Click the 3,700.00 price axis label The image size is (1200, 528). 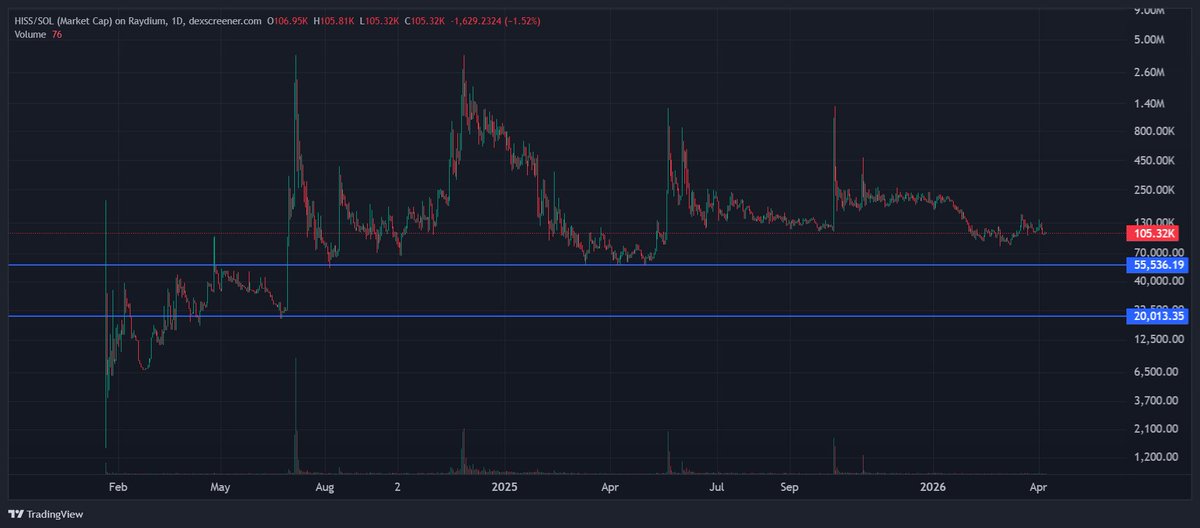(1154, 401)
